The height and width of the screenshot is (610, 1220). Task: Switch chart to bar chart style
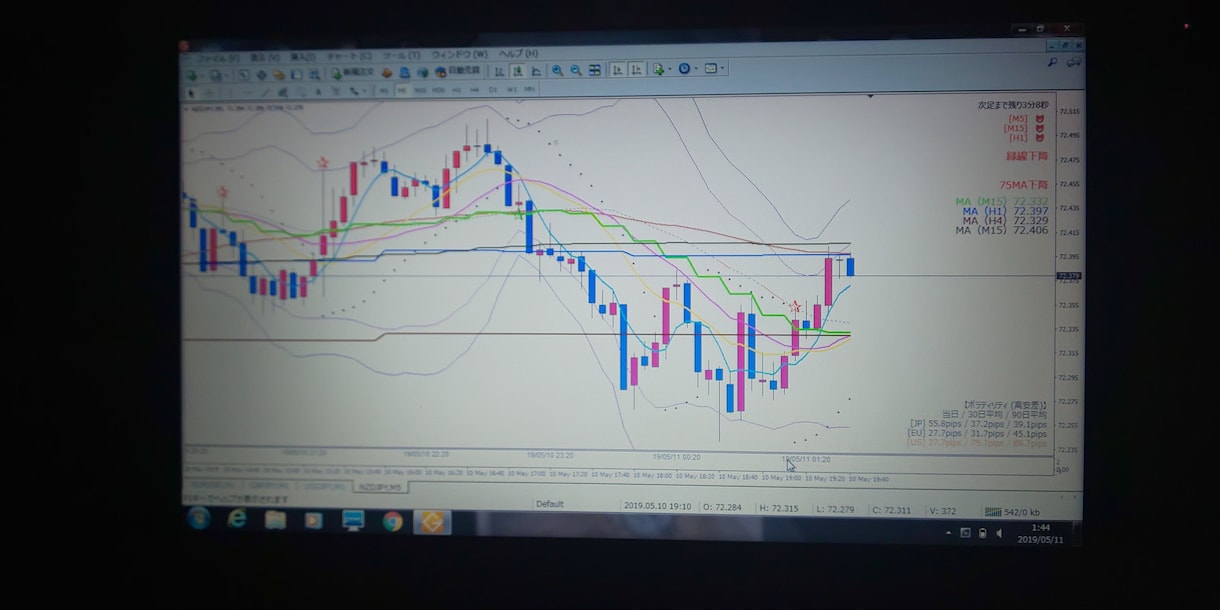pos(499,71)
